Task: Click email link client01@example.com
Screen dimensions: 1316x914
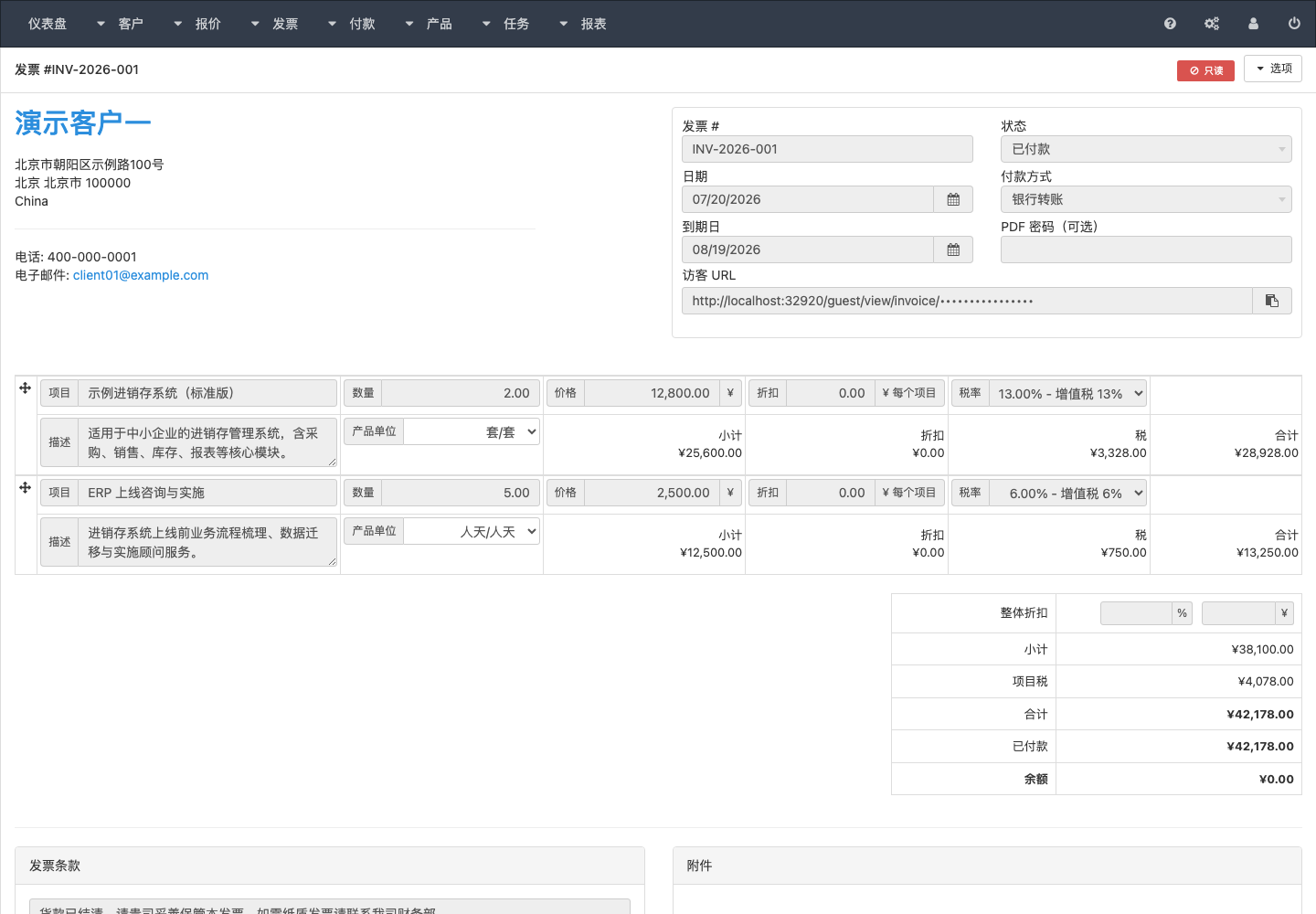Action: (141, 275)
